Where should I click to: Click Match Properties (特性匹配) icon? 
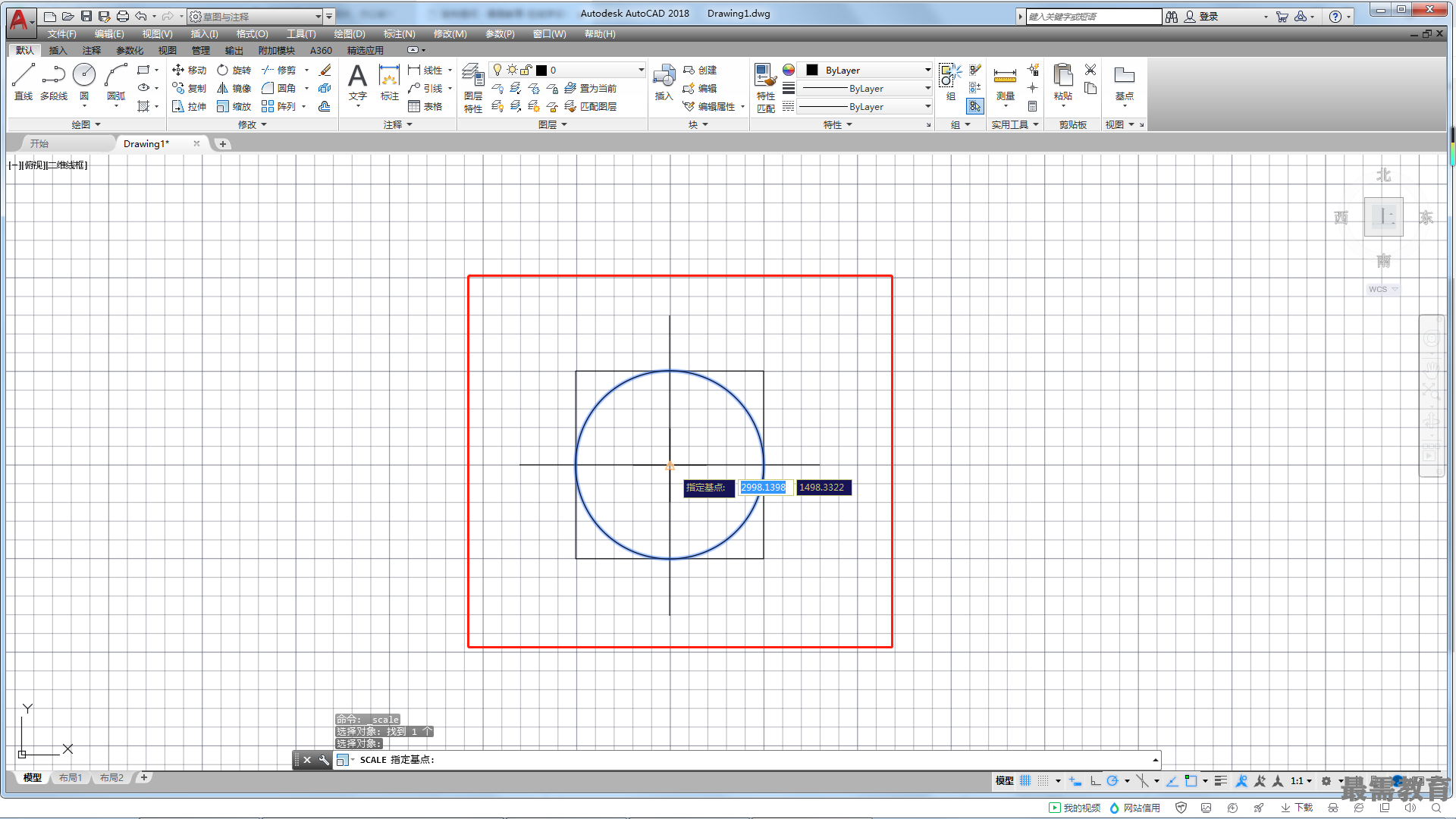coord(766,88)
